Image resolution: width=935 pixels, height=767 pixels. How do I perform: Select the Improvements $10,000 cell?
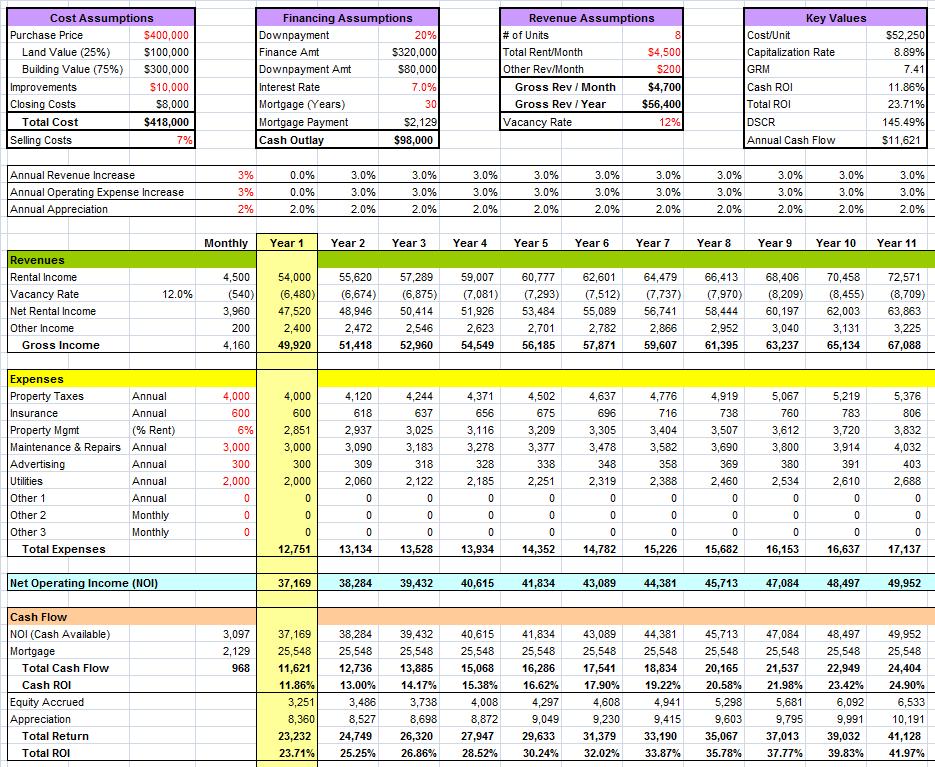pos(165,87)
